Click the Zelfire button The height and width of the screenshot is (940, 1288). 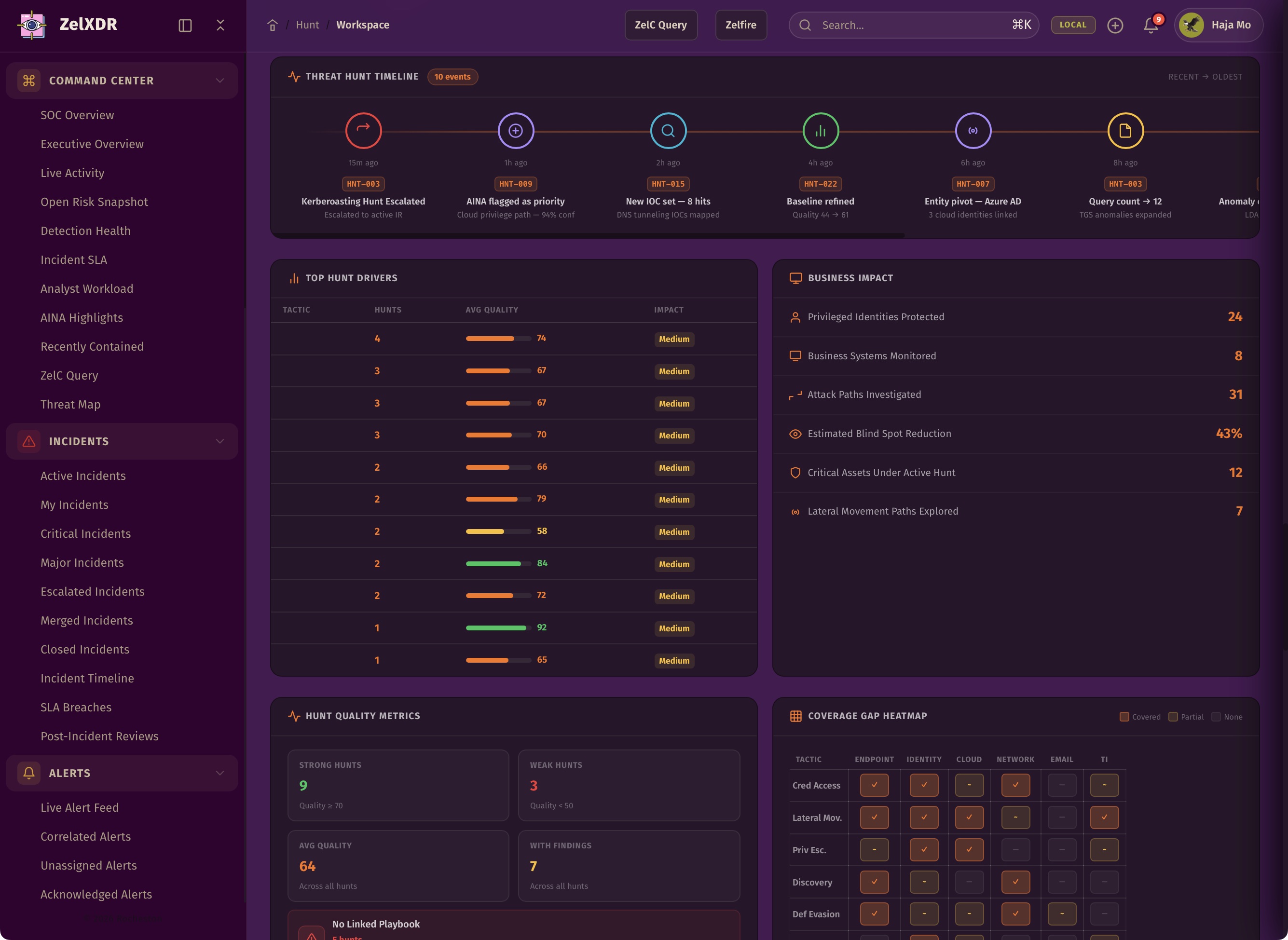tap(740, 25)
